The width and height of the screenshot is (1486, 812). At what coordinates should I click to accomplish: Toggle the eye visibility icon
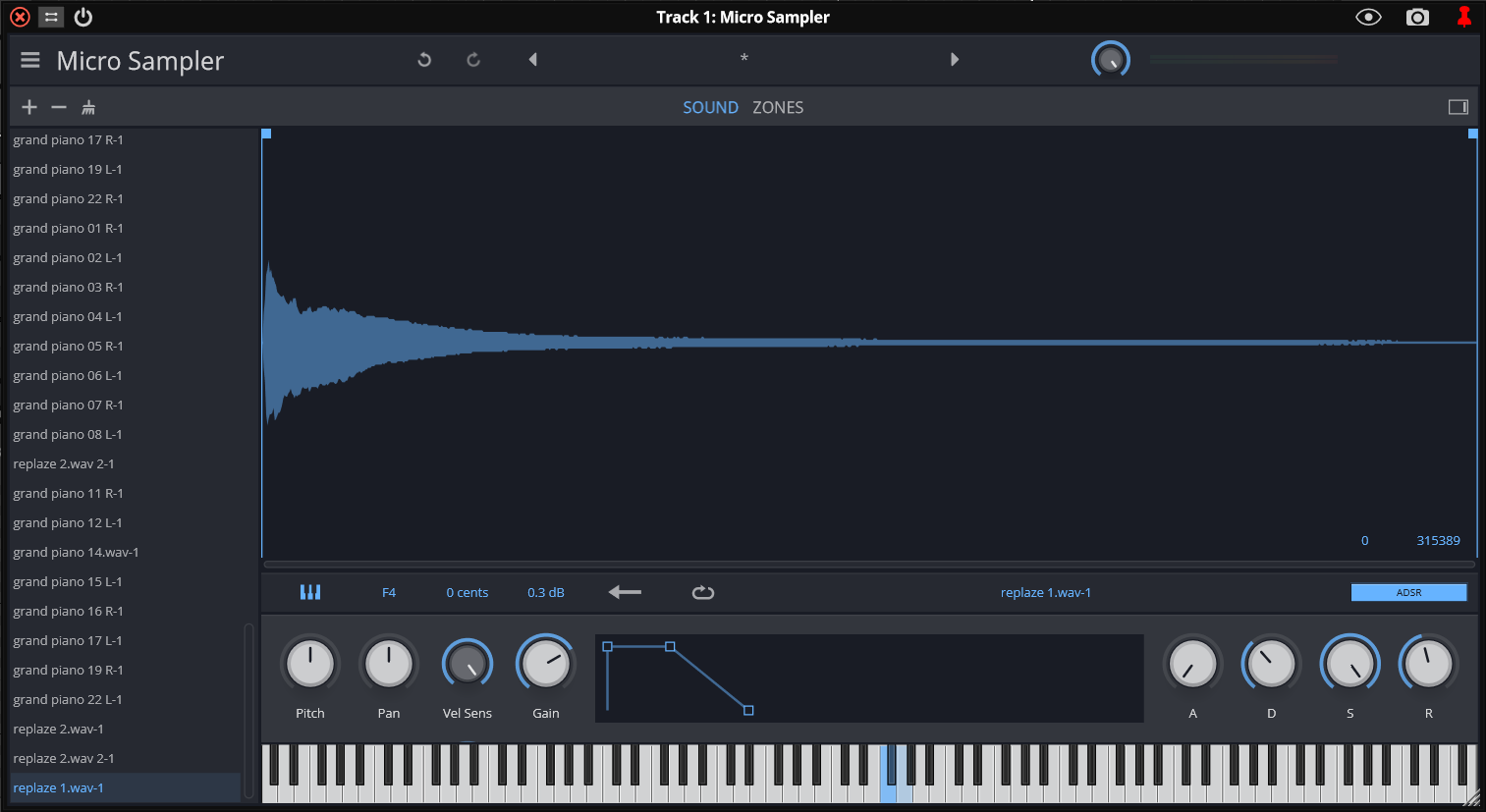(x=1368, y=18)
